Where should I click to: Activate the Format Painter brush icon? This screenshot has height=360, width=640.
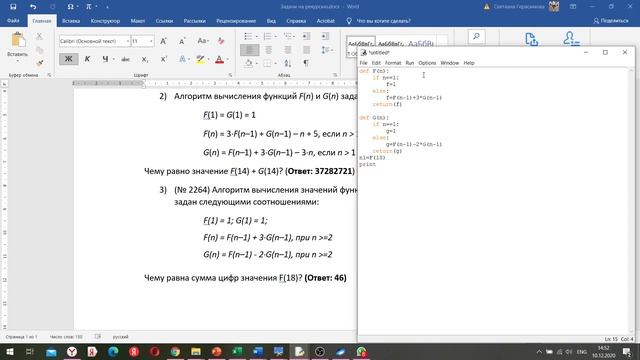(x=39, y=63)
